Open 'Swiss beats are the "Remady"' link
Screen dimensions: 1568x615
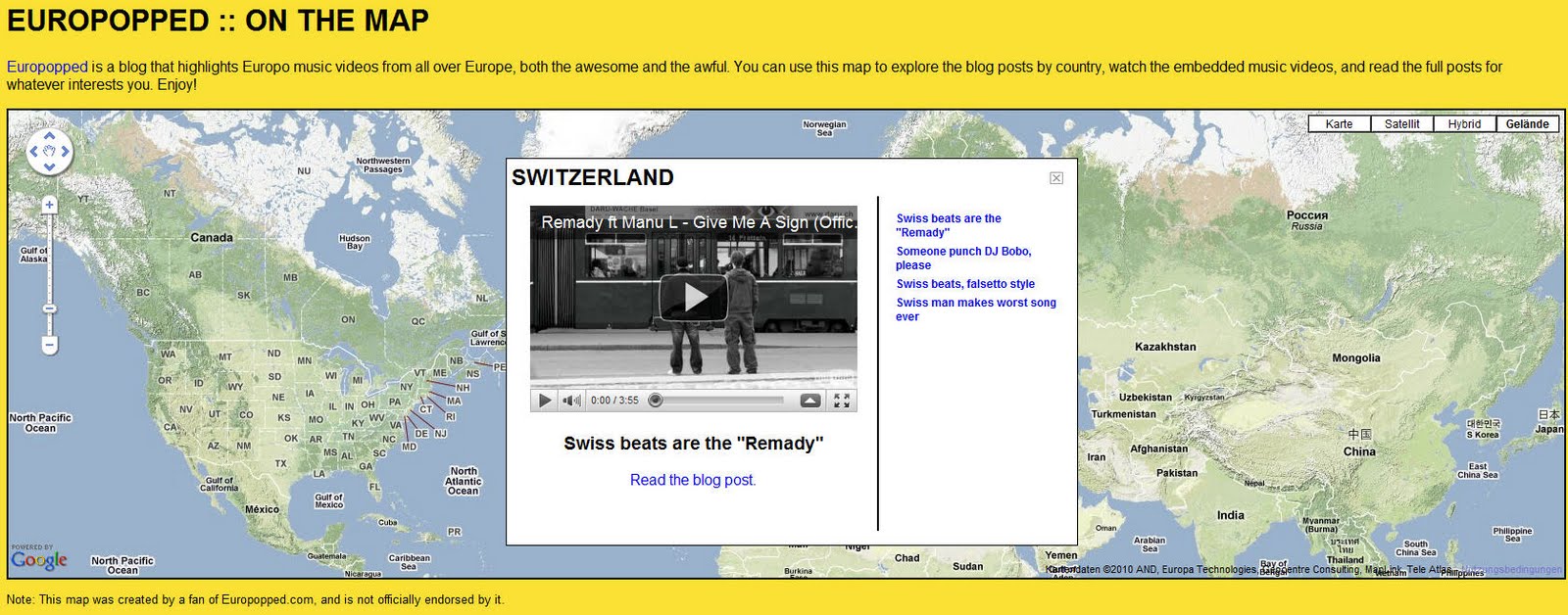pyautogui.click(x=949, y=225)
